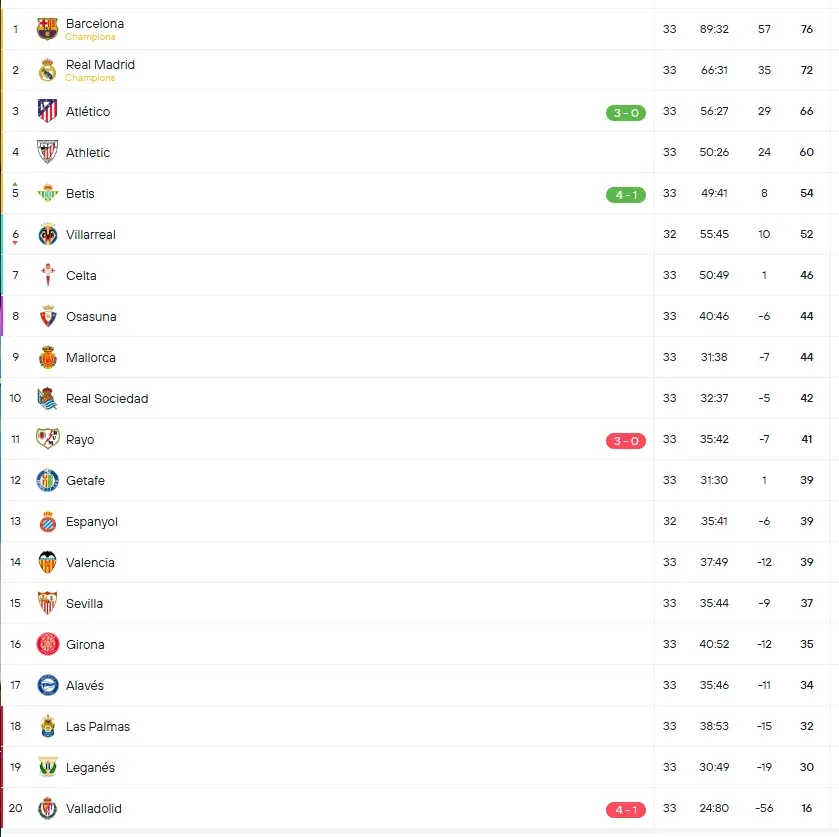Open Betis's green 4-1 result badge
The width and height of the screenshot is (839, 837).
tap(626, 195)
